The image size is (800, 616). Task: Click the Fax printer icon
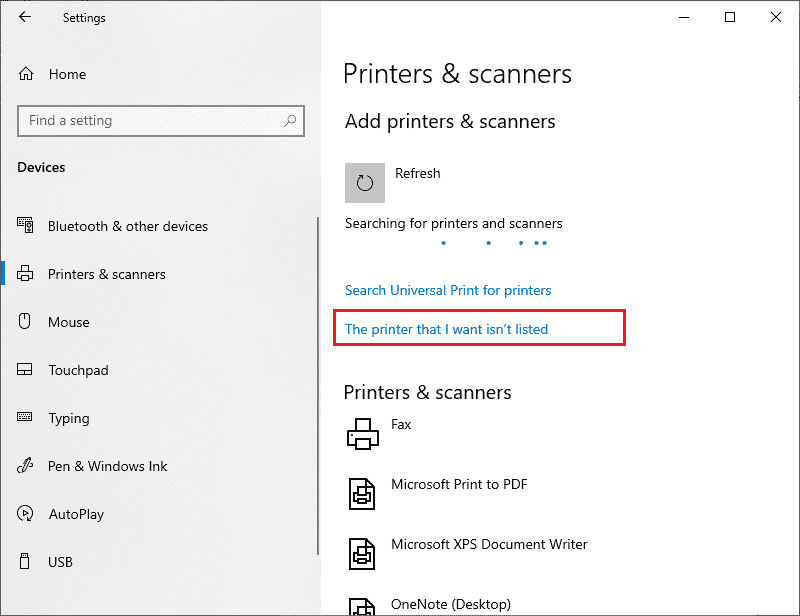click(x=363, y=434)
